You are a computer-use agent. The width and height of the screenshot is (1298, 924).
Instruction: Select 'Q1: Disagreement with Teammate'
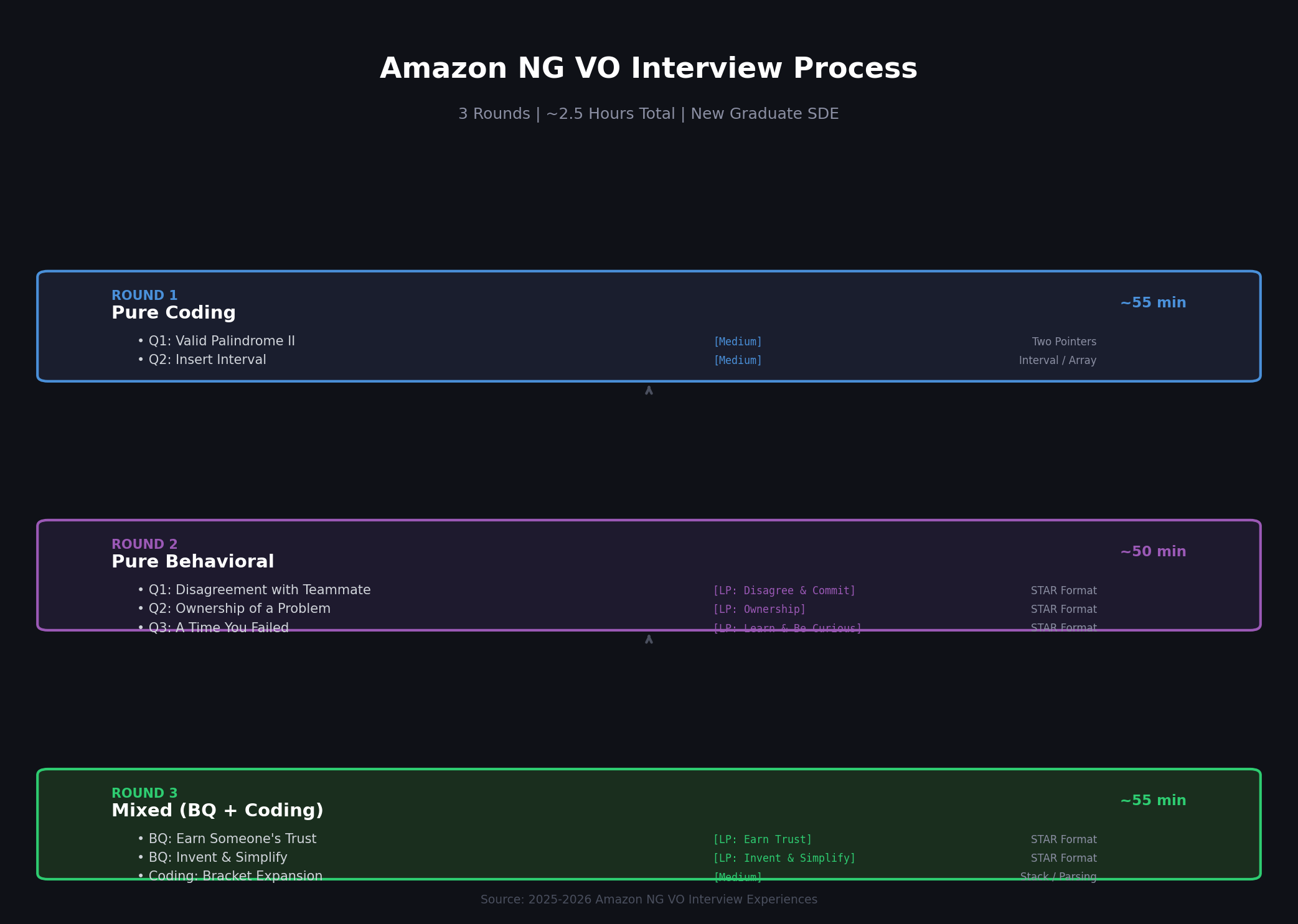(x=260, y=590)
